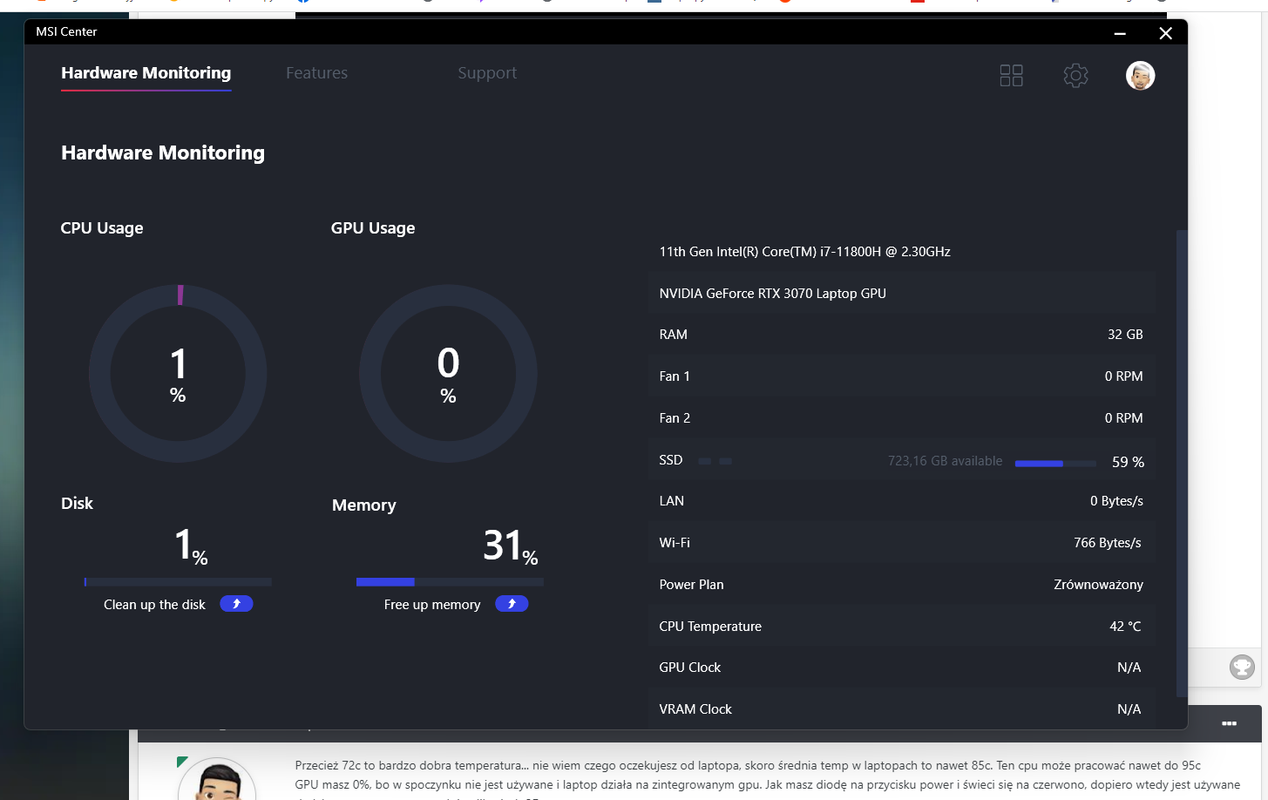Image resolution: width=1268 pixels, height=800 pixels.
Task: Click the trophy icon in browser page
Action: point(1241,666)
